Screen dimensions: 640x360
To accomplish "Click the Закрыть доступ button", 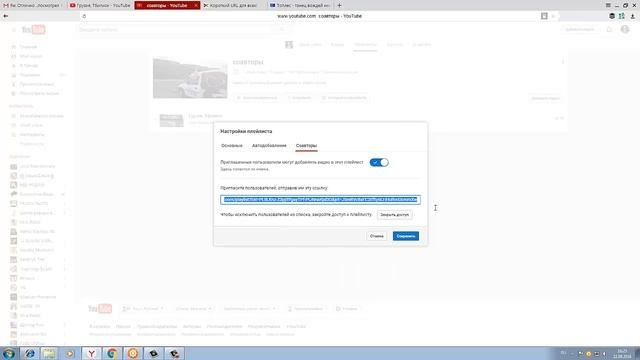I will pos(394,215).
